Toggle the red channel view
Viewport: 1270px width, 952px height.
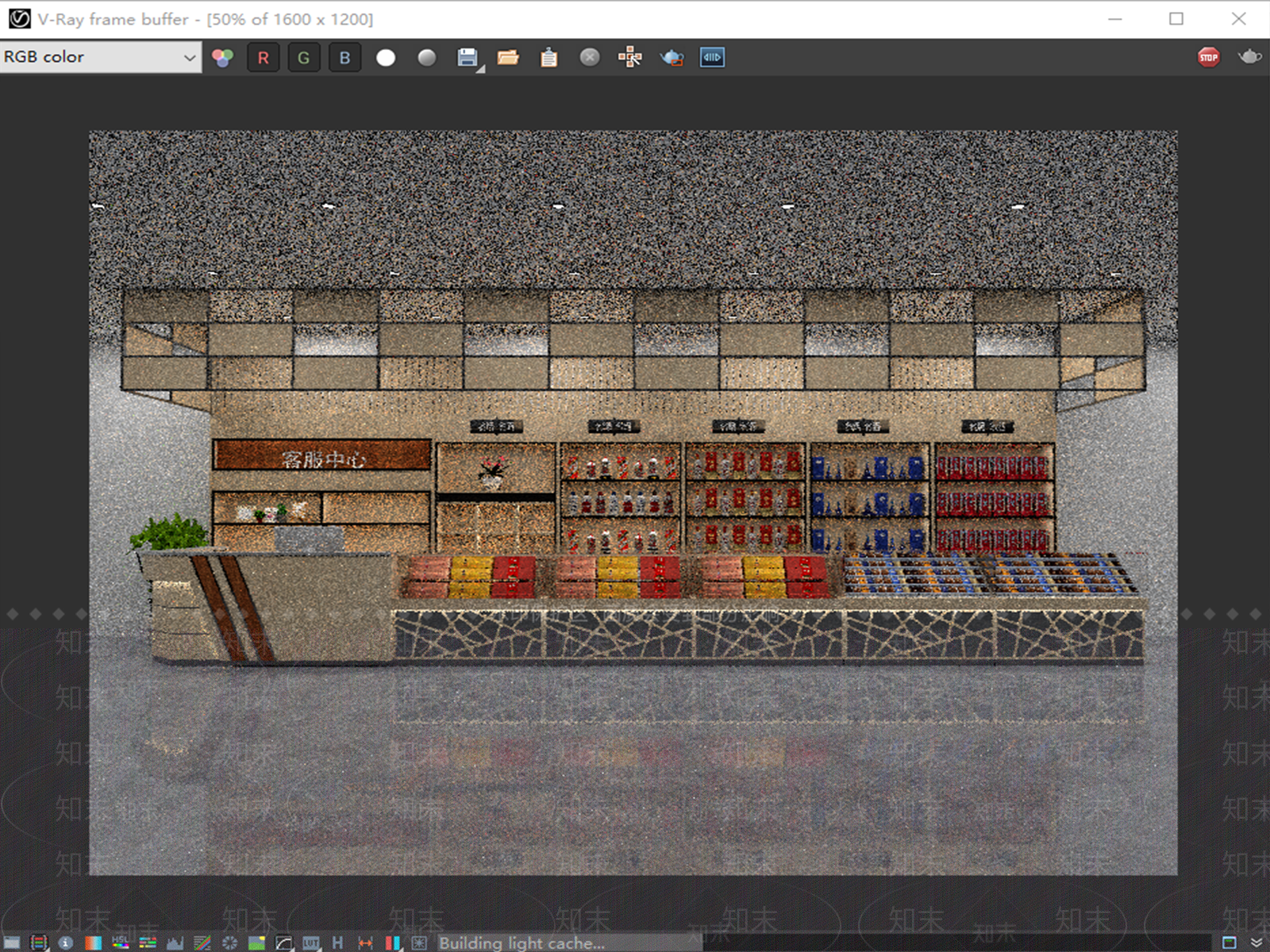(x=264, y=57)
